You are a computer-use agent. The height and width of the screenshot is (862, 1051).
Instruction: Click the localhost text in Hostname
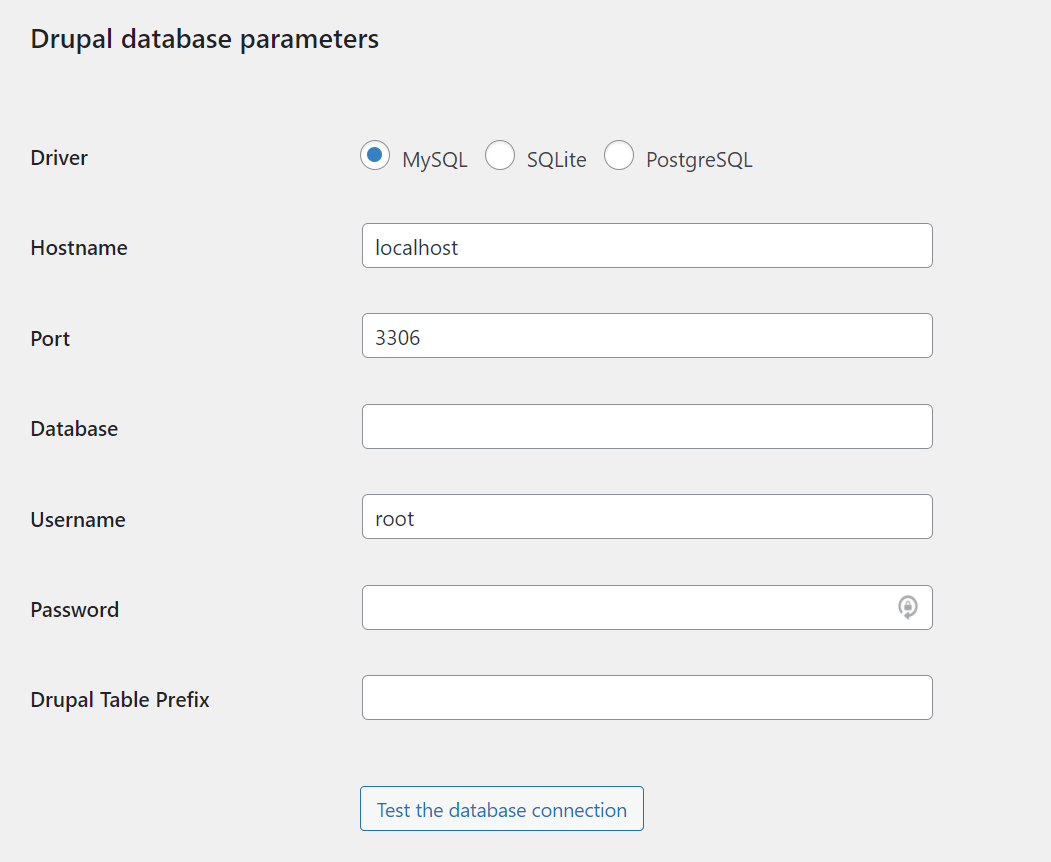(x=416, y=246)
